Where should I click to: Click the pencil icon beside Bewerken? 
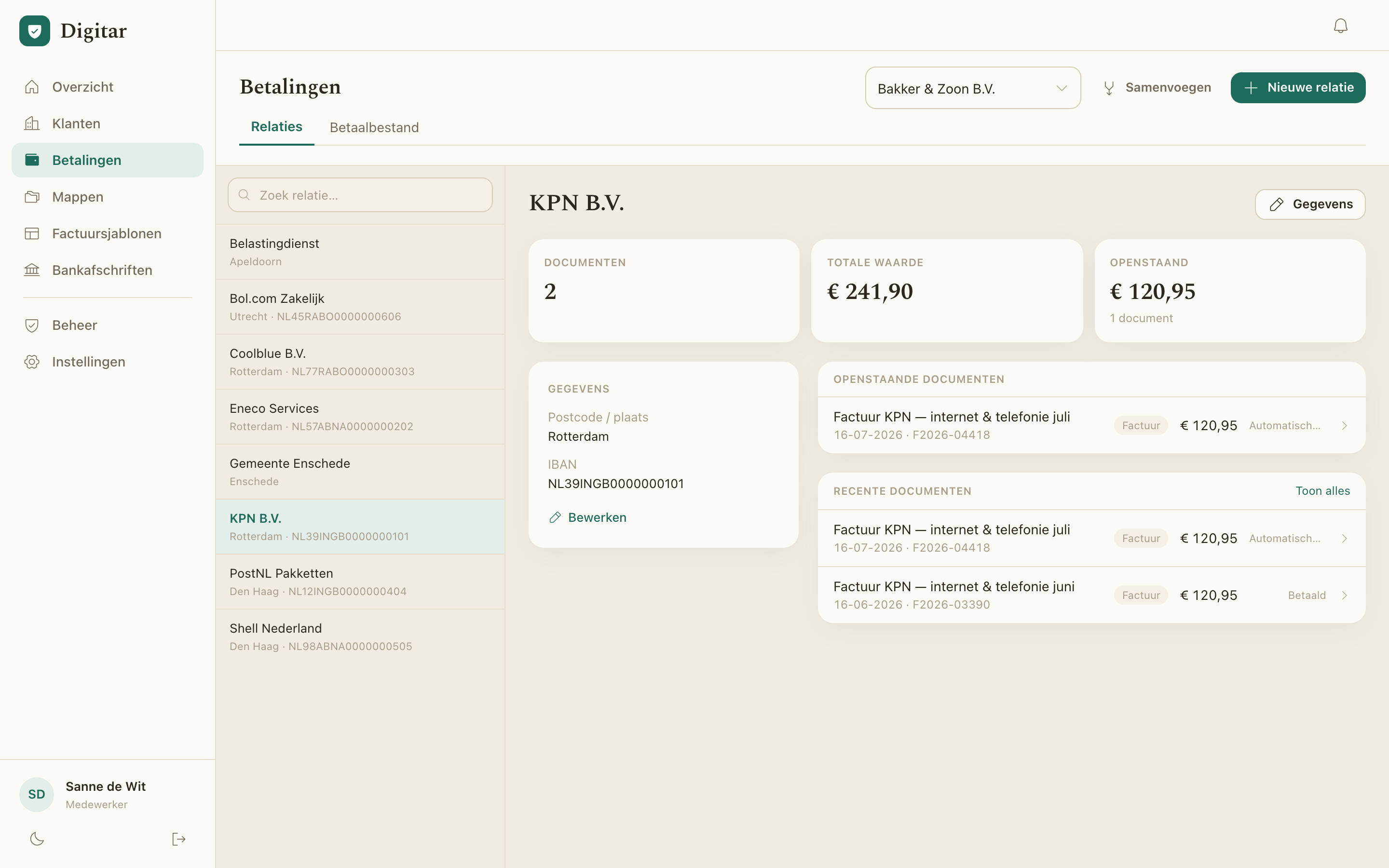pos(555,517)
